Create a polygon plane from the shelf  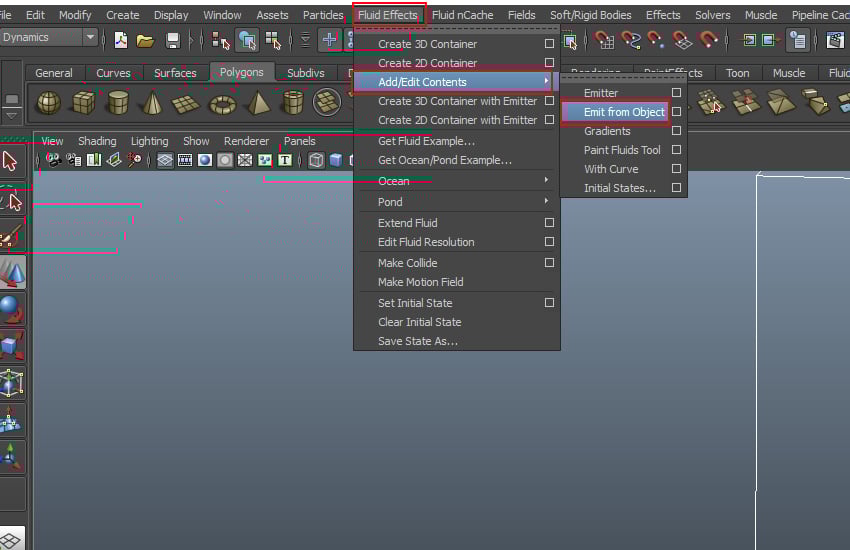click(186, 103)
